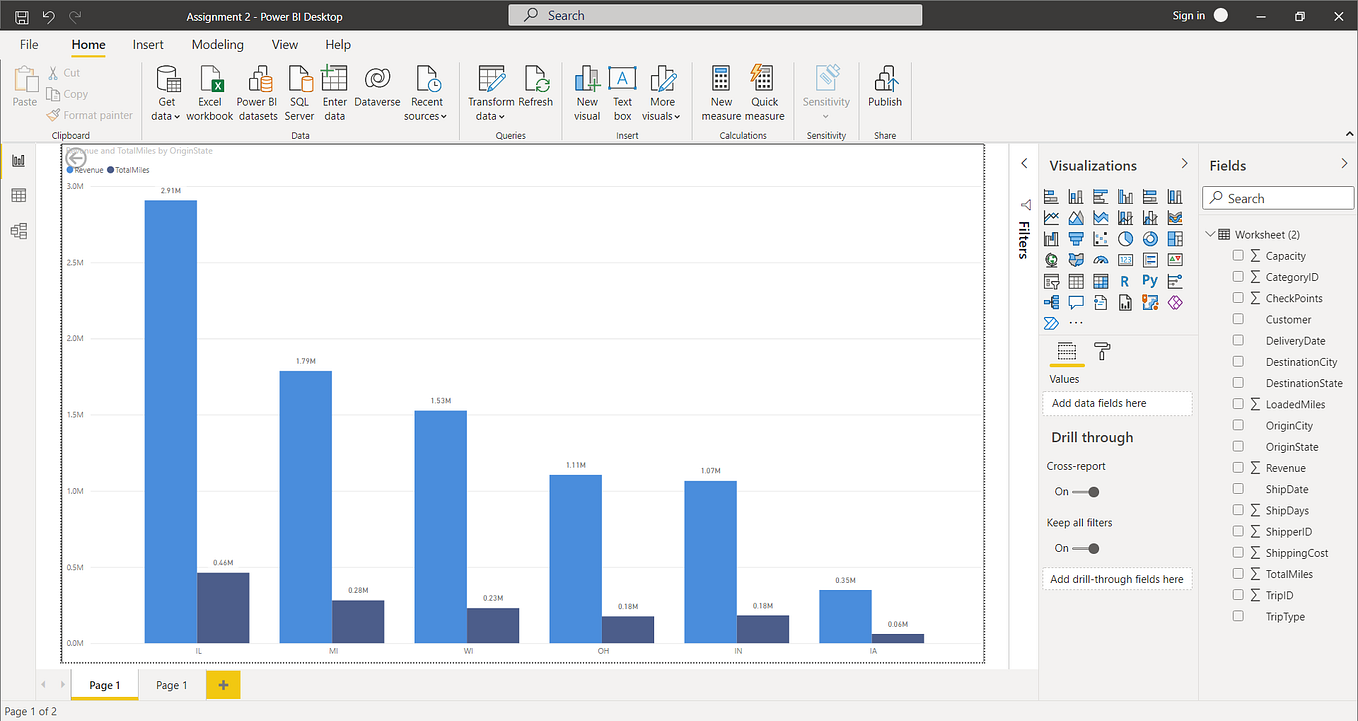Add an R script visual
Image resolution: width=1358 pixels, height=721 pixels.
point(1125,281)
